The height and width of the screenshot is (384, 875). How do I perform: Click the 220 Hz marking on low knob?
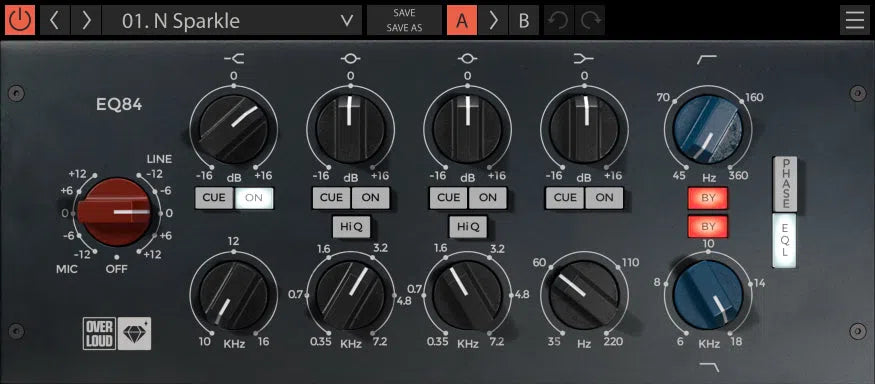coord(613,342)
